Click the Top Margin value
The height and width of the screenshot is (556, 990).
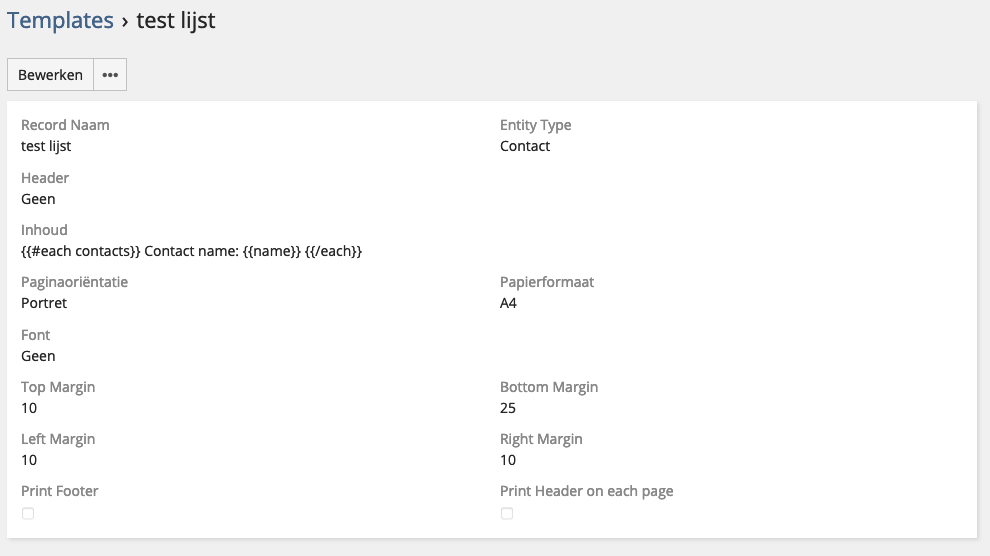[x=29, y=408]
